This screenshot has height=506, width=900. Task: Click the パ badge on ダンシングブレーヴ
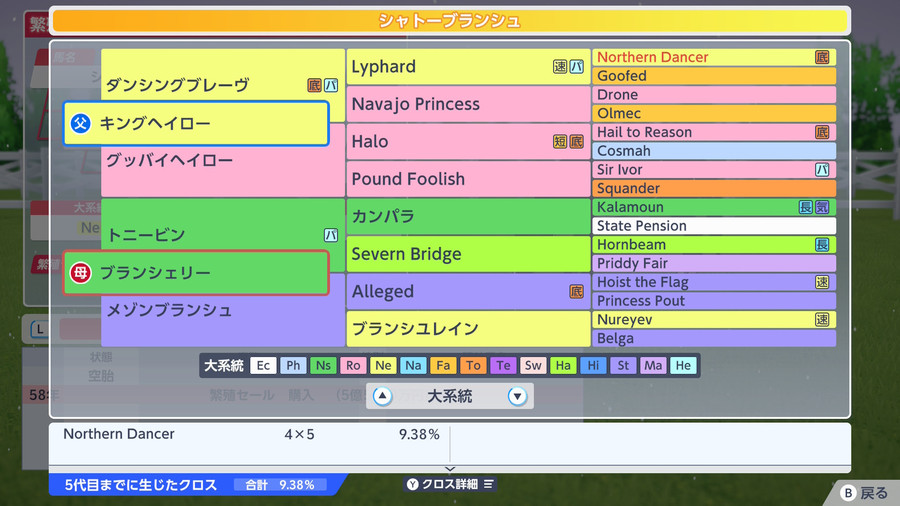331,85
